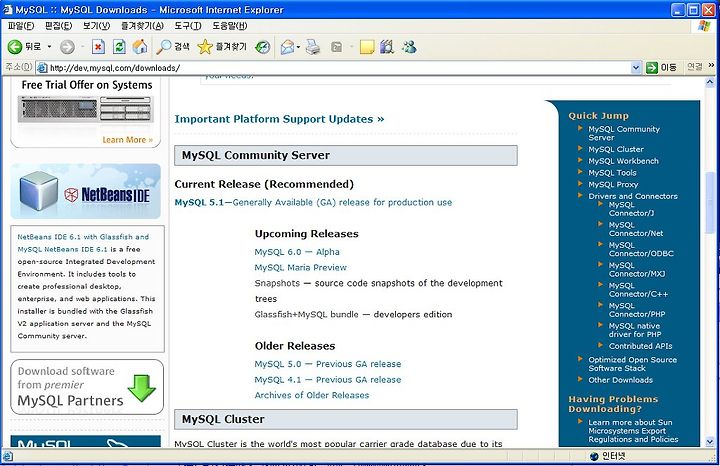Refresh the page with green arrows icon
Image resolution: width=720 pixels, height=466 pixels.
119,47
